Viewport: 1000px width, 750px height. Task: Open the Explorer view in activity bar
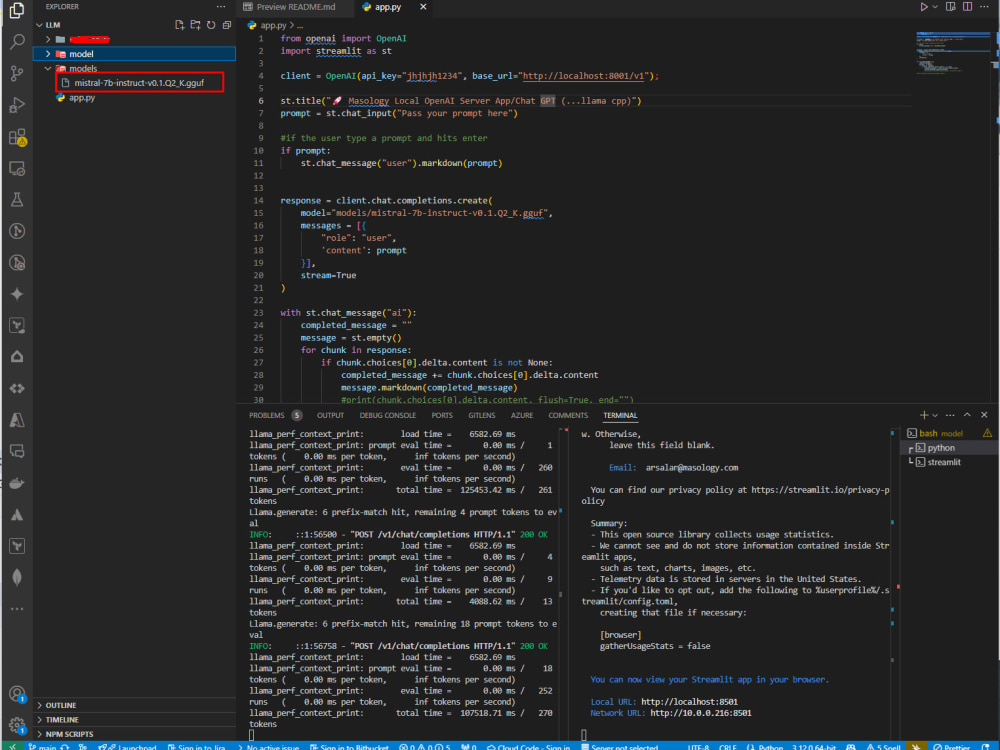tap(17, 10)
